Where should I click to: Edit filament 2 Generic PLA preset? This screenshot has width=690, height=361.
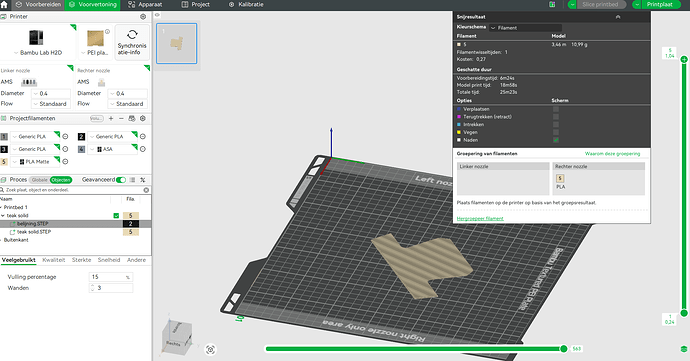pyautogui.click(x=143, y=136)
